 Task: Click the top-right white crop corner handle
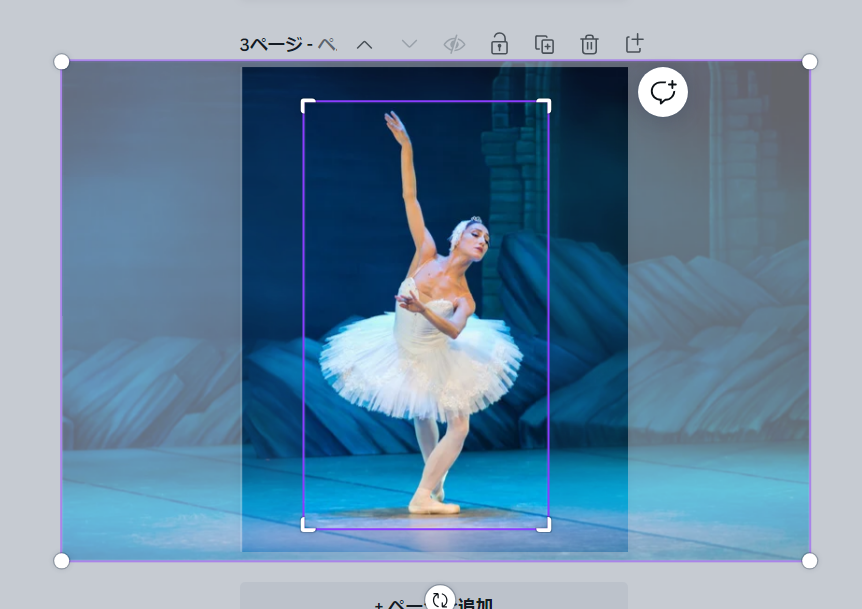[x=546, y=104]
